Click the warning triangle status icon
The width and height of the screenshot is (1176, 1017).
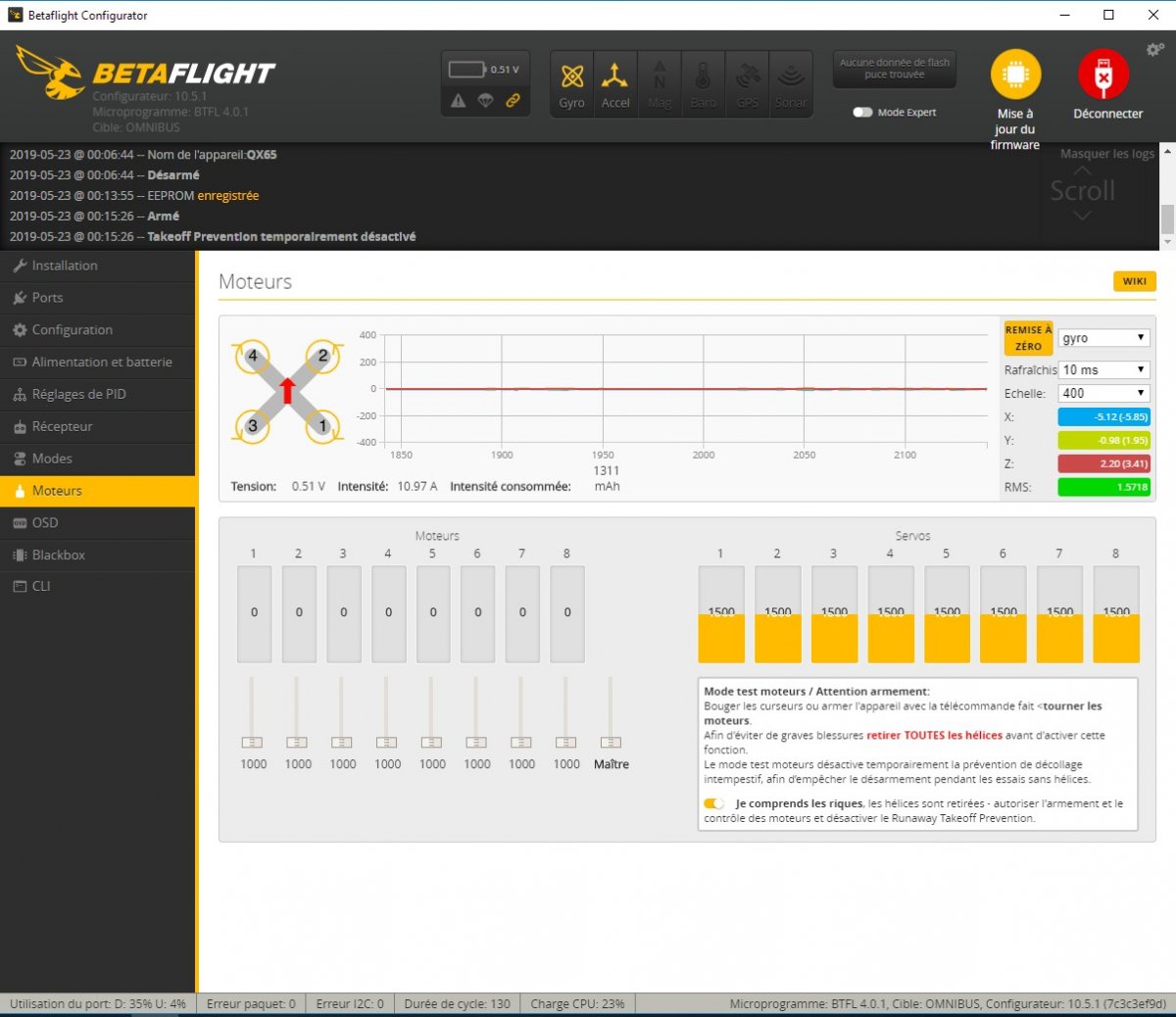click(459, 101)
